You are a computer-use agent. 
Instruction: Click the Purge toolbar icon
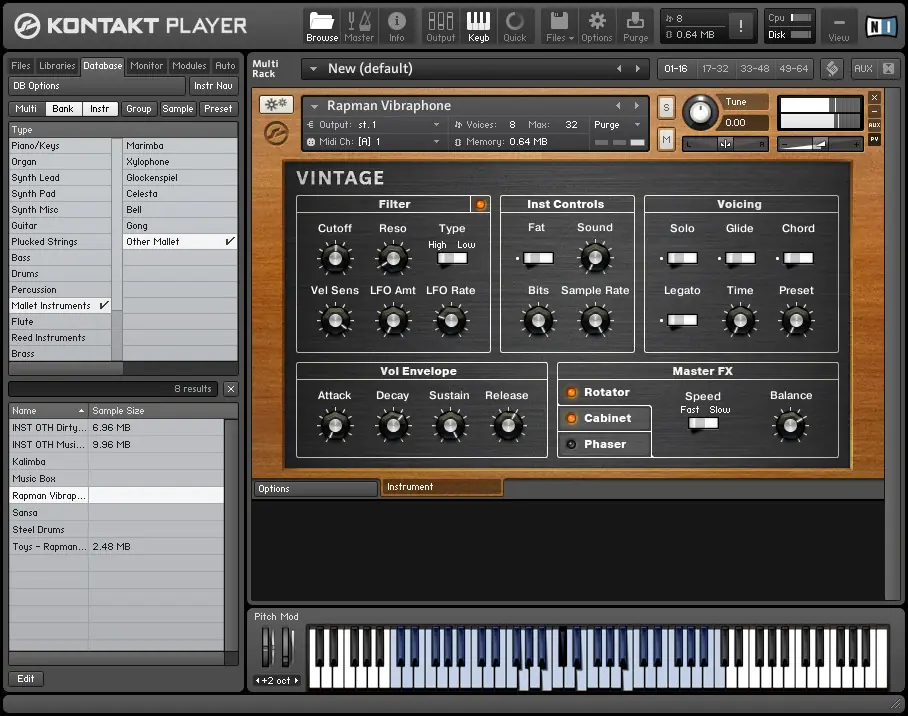pyautogui.click(x=635, y=27)
